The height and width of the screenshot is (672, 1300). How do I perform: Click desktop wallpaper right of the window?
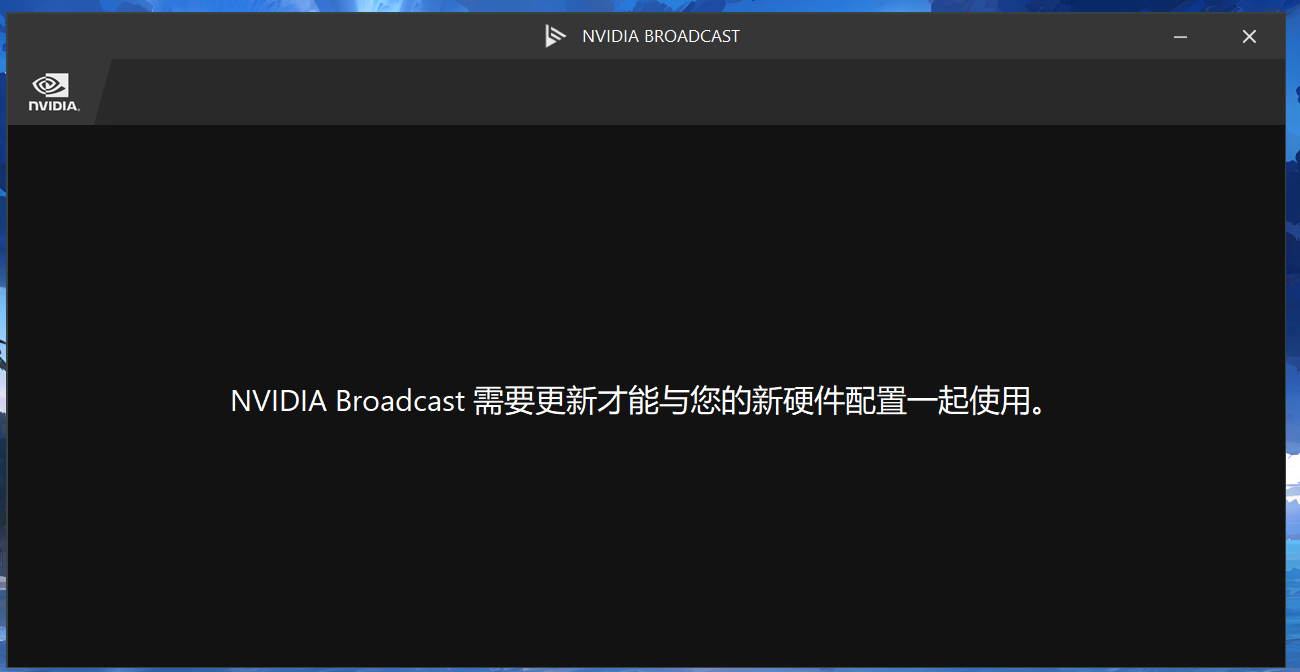click(x=1293, y=300)
